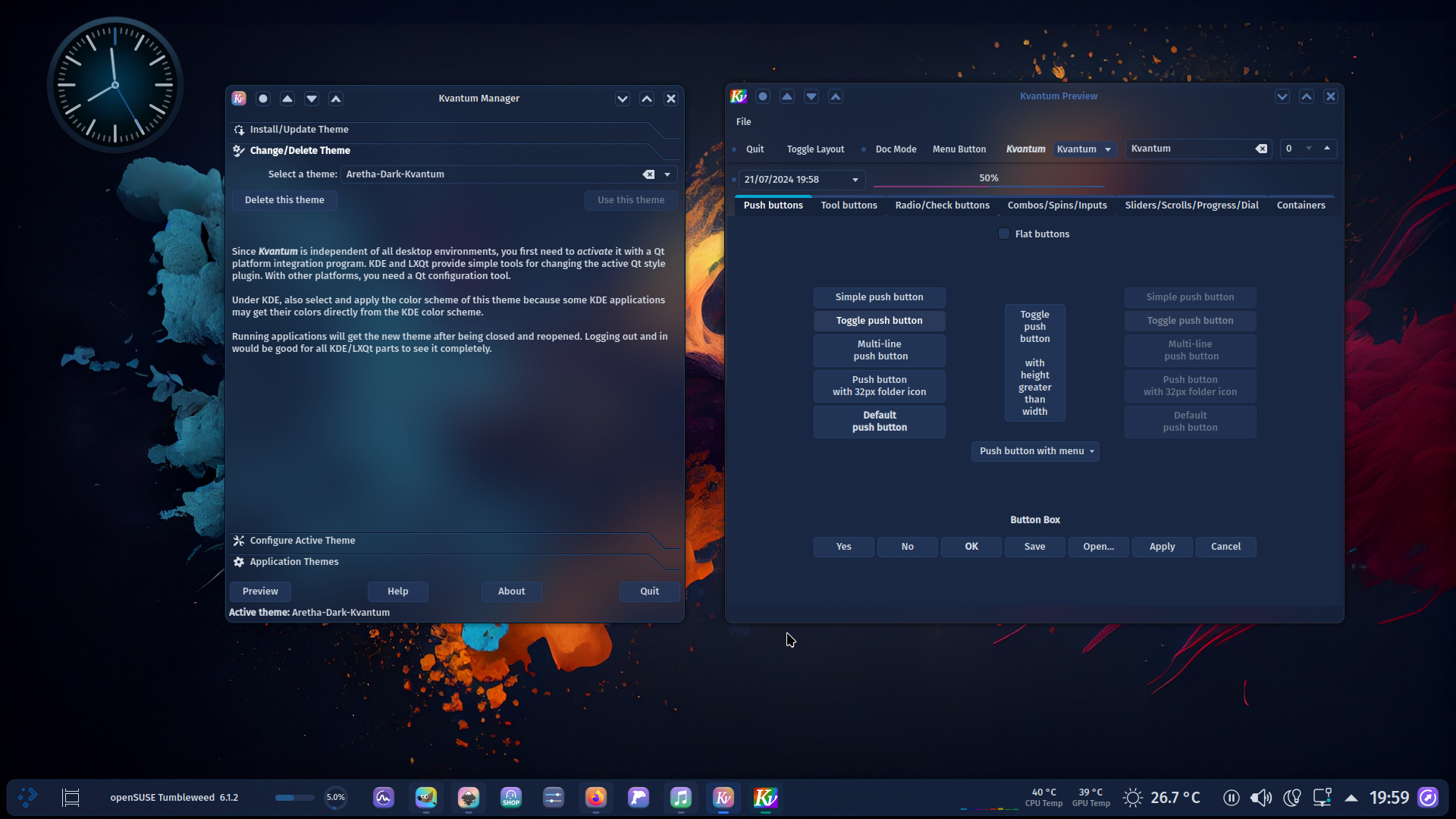Click the Delete this theme button
This screenshot has width=1456, height=819.
pos(284,200)
